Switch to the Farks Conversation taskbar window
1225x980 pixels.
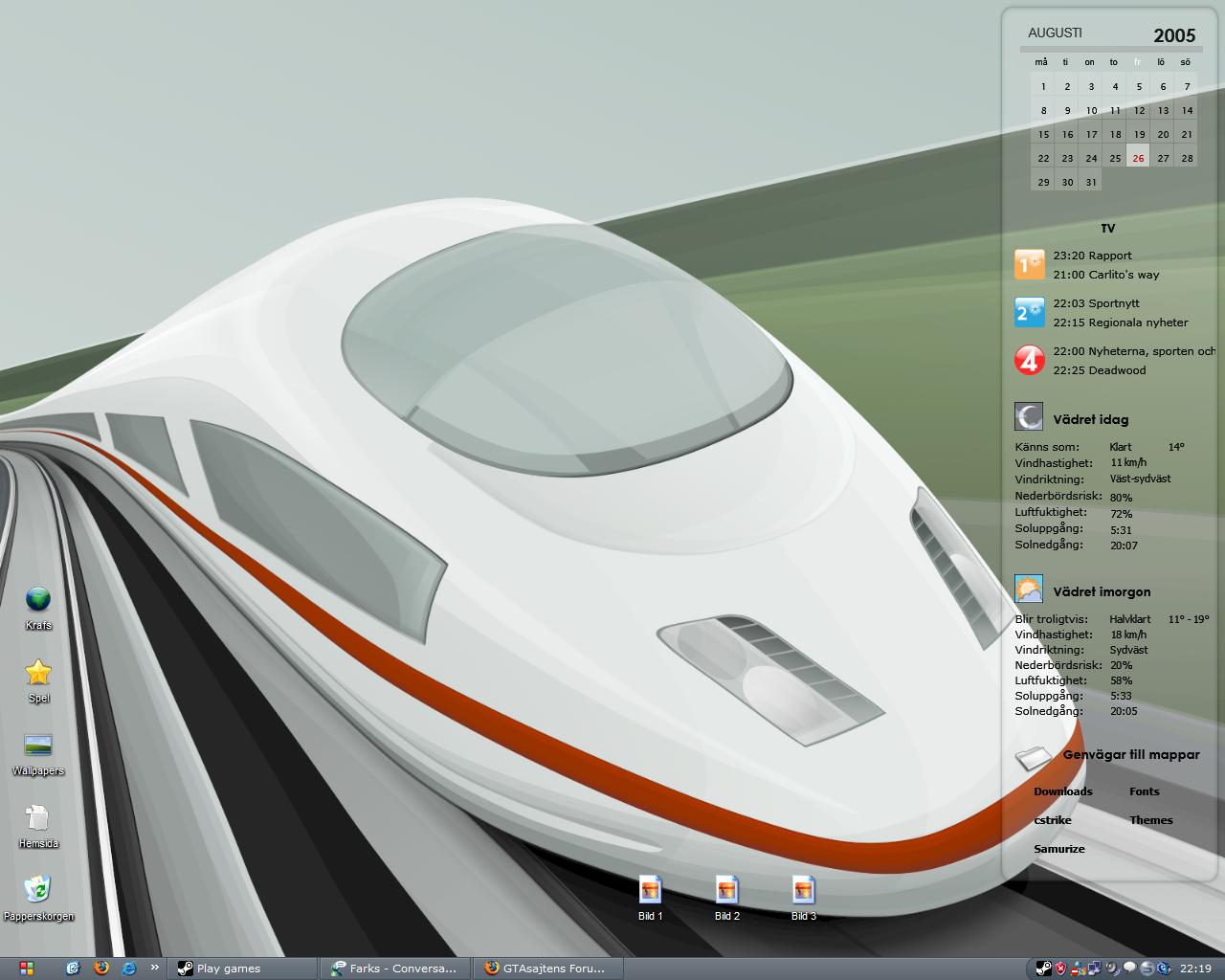(396, 969)
